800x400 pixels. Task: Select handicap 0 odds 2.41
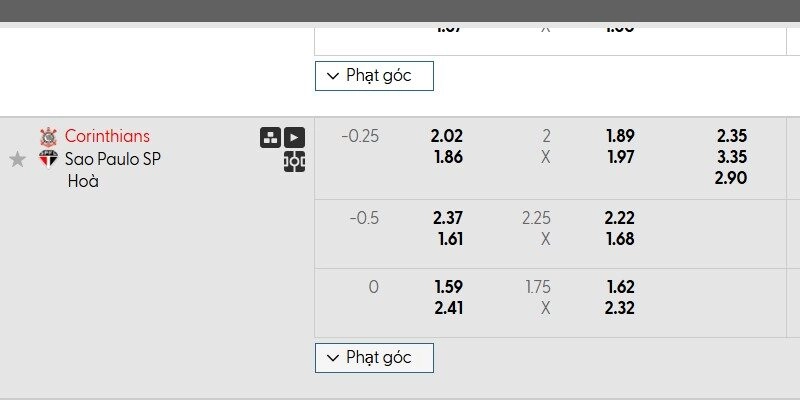point(447,308)
